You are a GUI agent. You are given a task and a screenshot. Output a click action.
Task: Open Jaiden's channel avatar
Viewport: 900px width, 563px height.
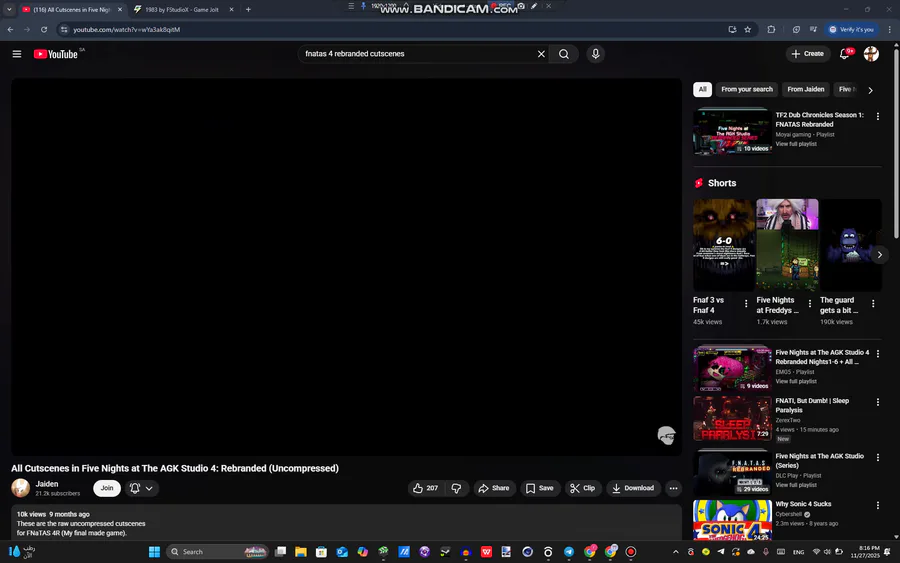click(x=21, y=488)
